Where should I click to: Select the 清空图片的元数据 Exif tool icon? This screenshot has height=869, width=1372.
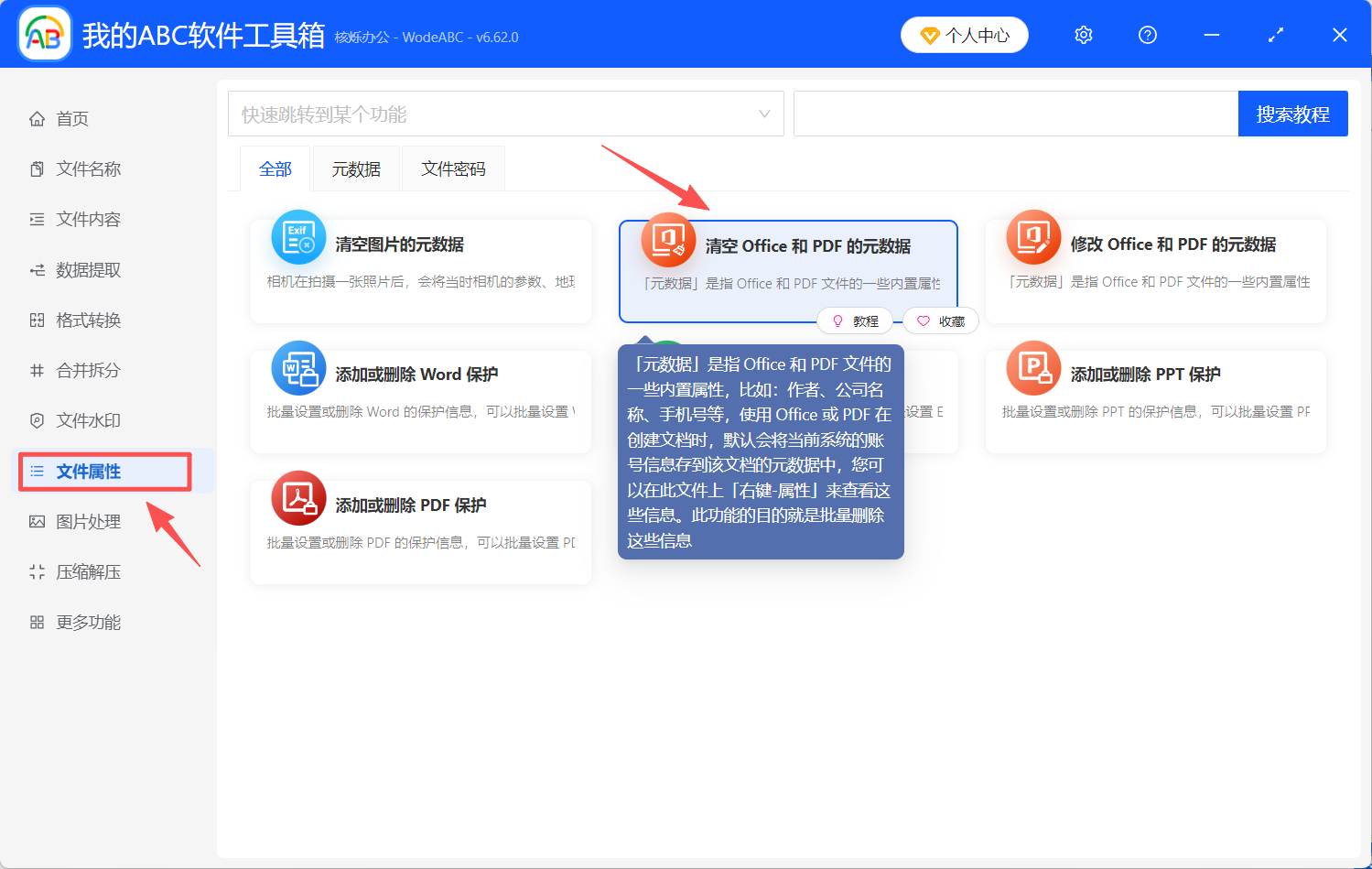[x=298, y=238]
